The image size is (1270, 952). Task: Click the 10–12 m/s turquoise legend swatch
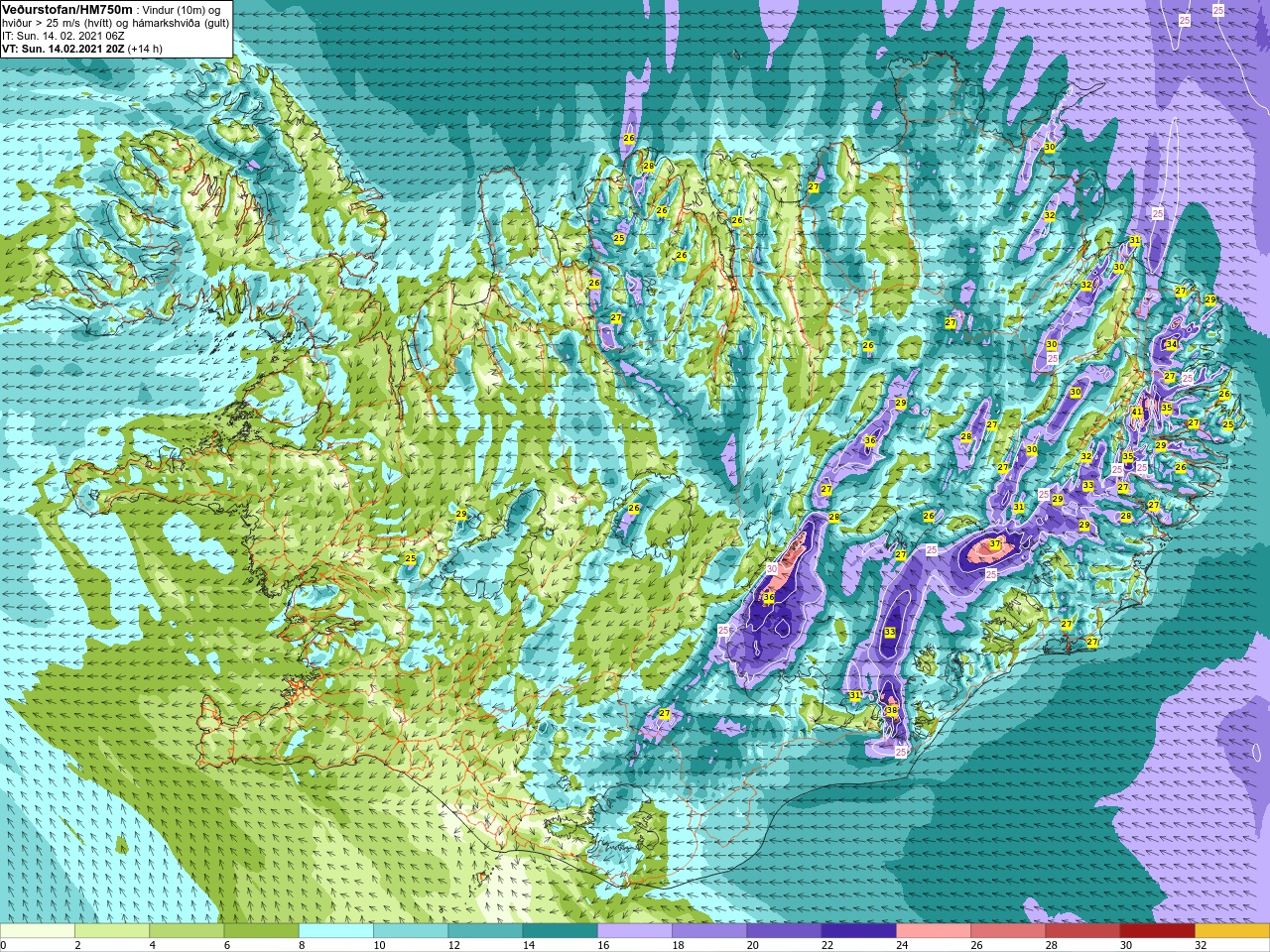pyautogui.click(x=411, y=931)
